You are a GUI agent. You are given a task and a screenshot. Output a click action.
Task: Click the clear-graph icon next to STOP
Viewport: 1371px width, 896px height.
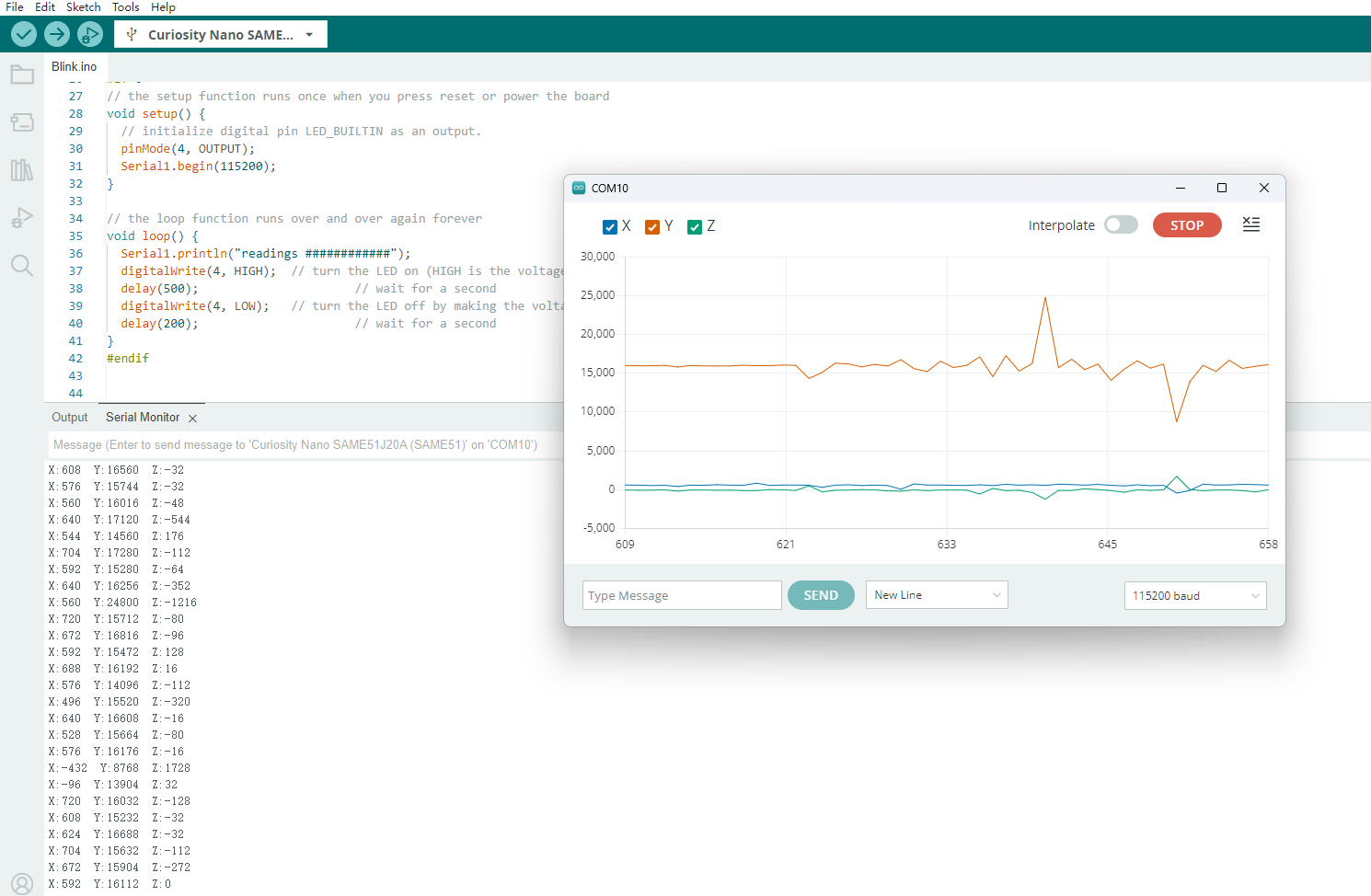(1251, 224)
